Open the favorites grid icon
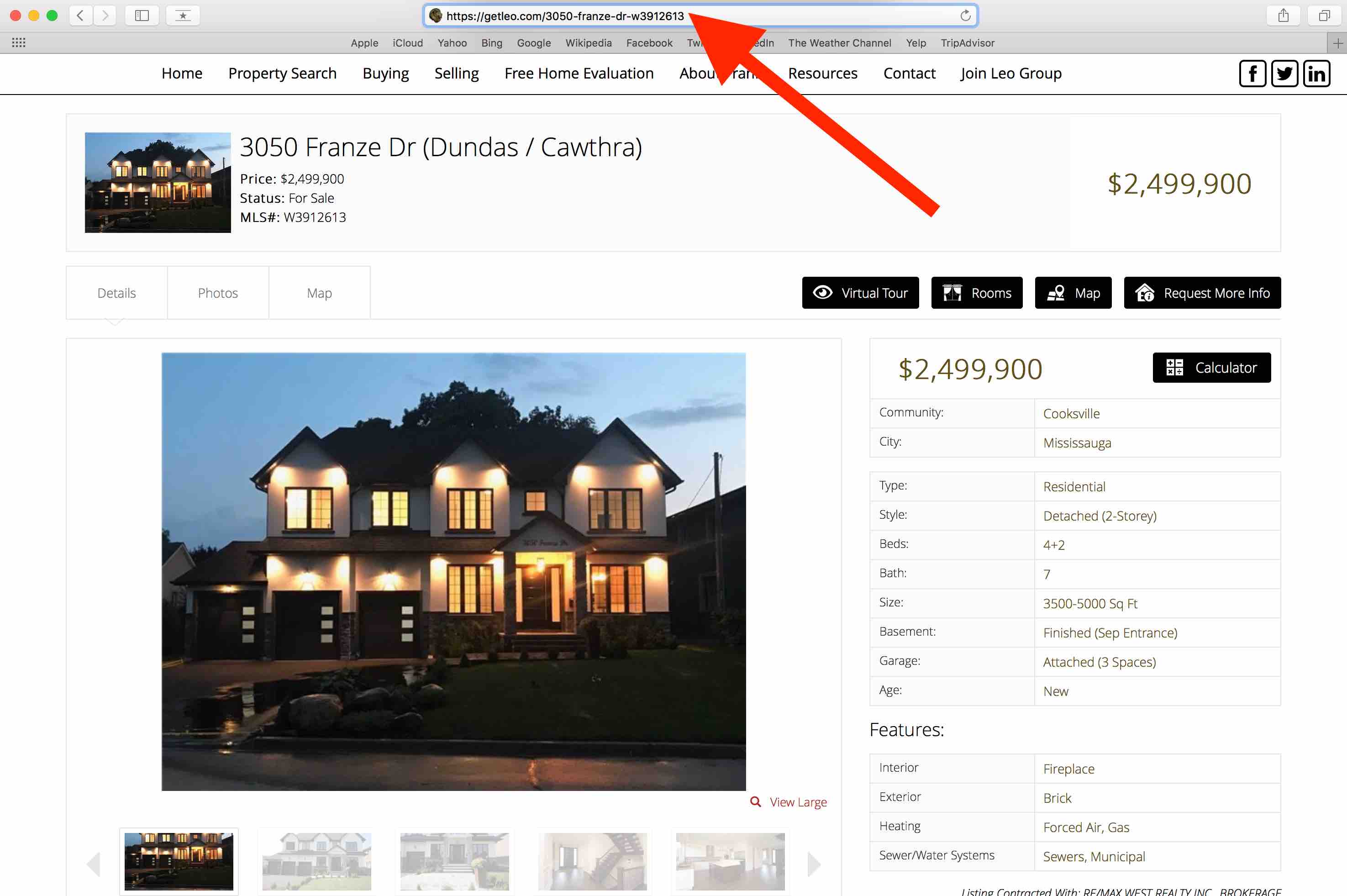 [18, 42]
